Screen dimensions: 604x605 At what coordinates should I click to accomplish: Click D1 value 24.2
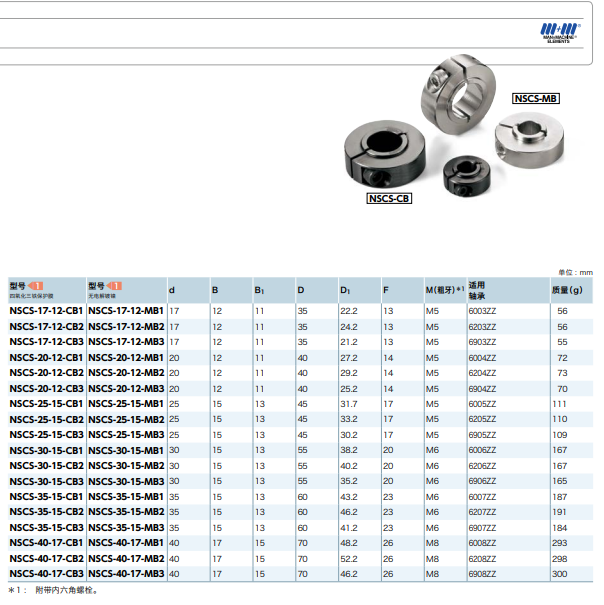[x=349, y=327]
